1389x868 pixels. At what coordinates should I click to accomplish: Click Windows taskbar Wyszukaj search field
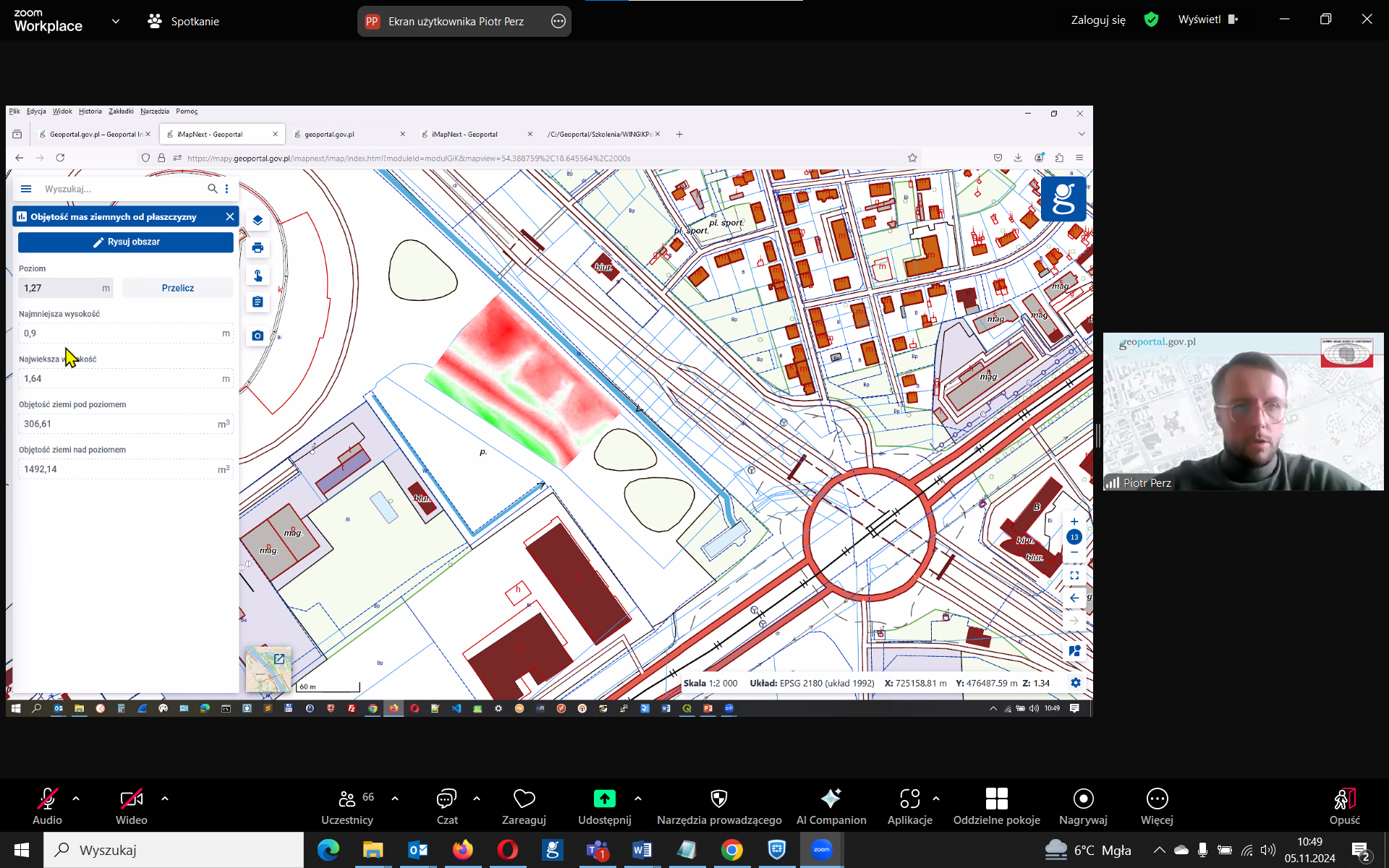(x=174, y=850)
